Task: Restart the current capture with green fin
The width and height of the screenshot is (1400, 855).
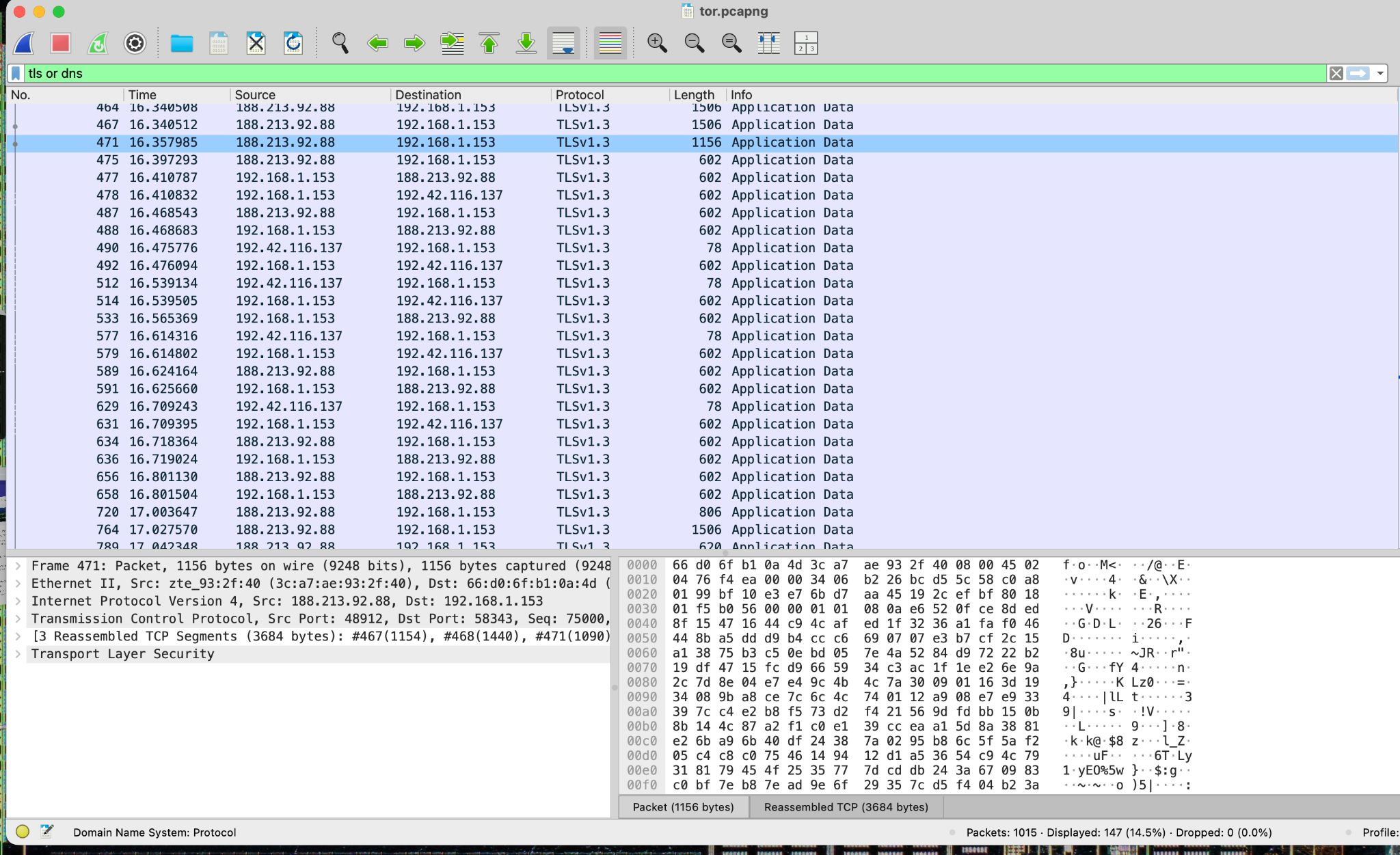Action: [x=98, y=43]
